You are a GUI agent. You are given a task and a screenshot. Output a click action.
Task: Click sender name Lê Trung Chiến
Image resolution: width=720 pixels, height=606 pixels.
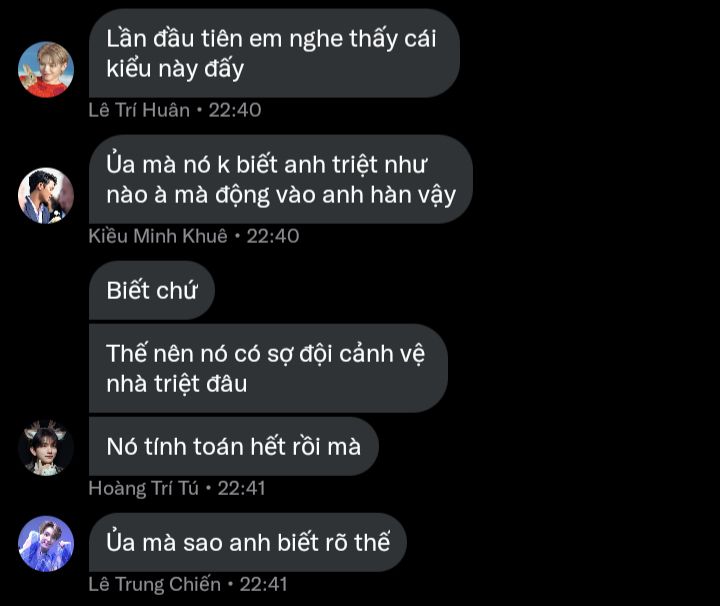tap(155, 584)
